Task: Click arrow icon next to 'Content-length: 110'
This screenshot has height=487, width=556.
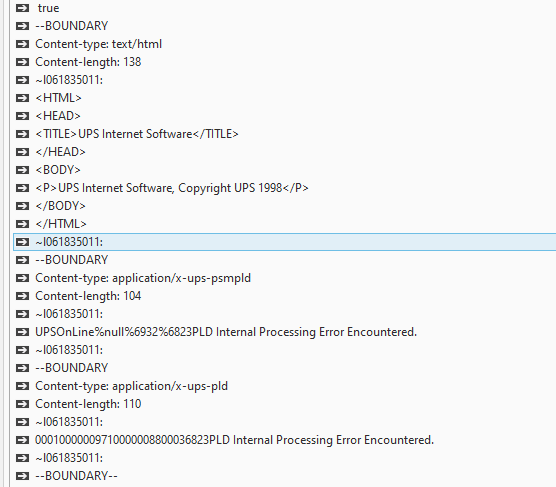Action: [22, 404]
